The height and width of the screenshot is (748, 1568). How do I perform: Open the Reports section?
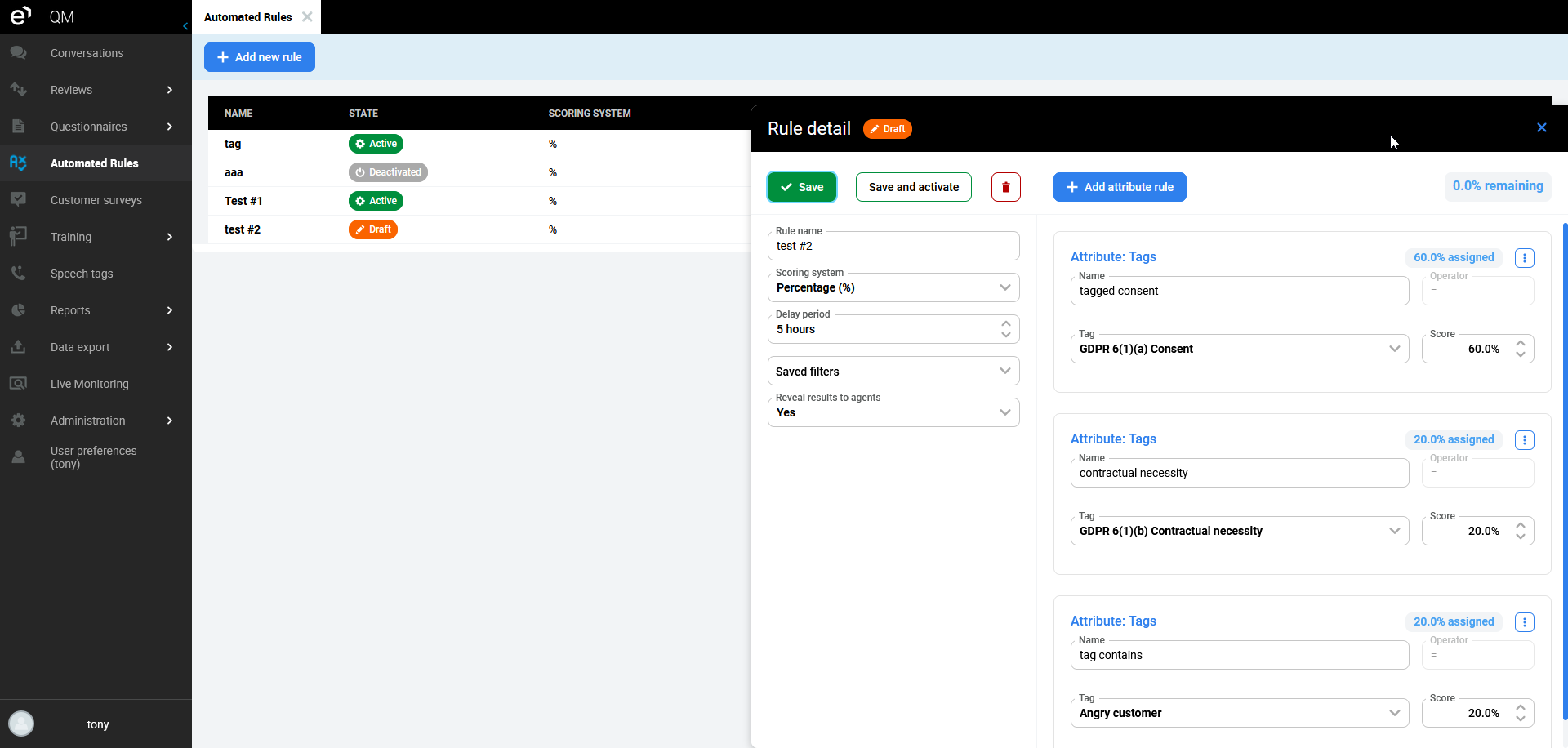pos(70,310)
